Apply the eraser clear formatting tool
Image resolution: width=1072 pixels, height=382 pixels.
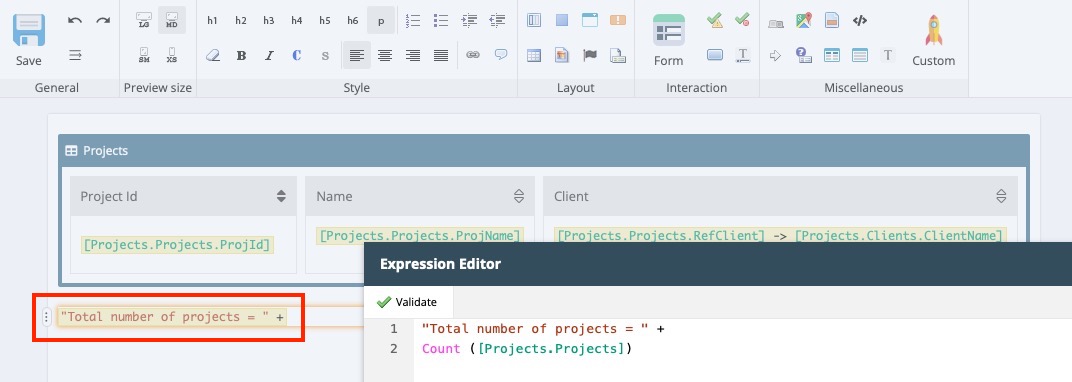coord(213,55)
